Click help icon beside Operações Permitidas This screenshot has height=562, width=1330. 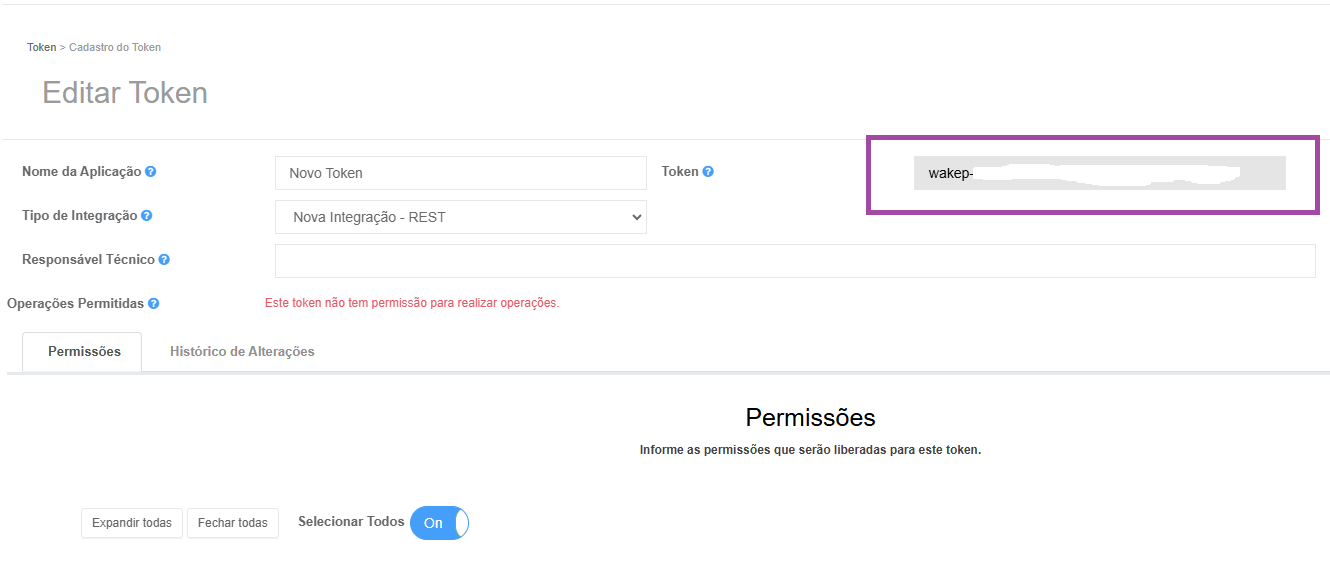[x=154, y=304]
